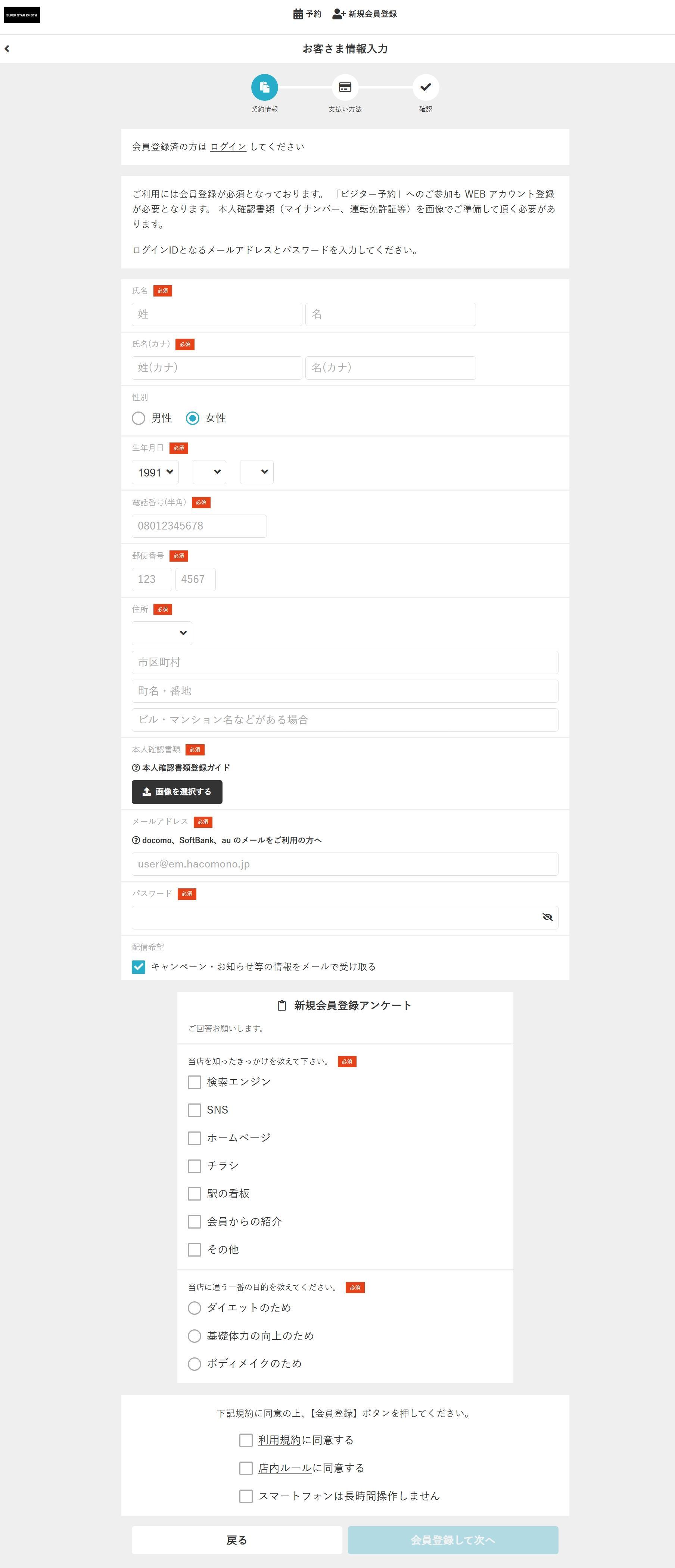
Task: Open the 予約 menu item in header
Action: pyautogui.click(x=307, y=14)
